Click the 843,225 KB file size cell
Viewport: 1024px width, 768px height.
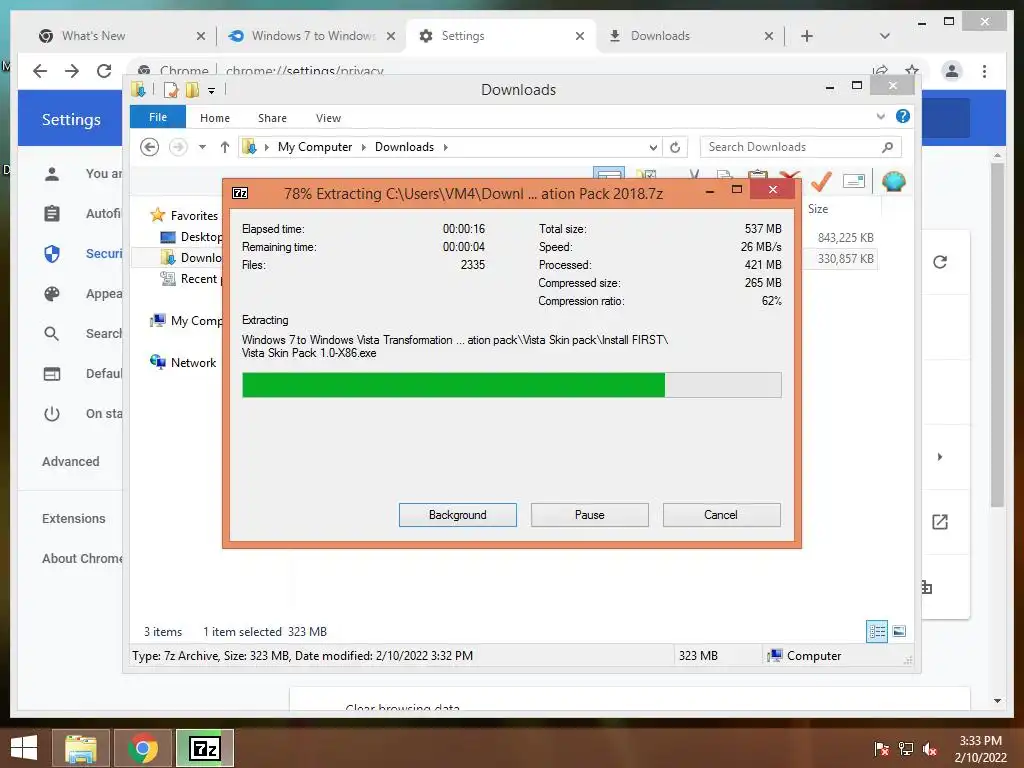coord(845,238)
